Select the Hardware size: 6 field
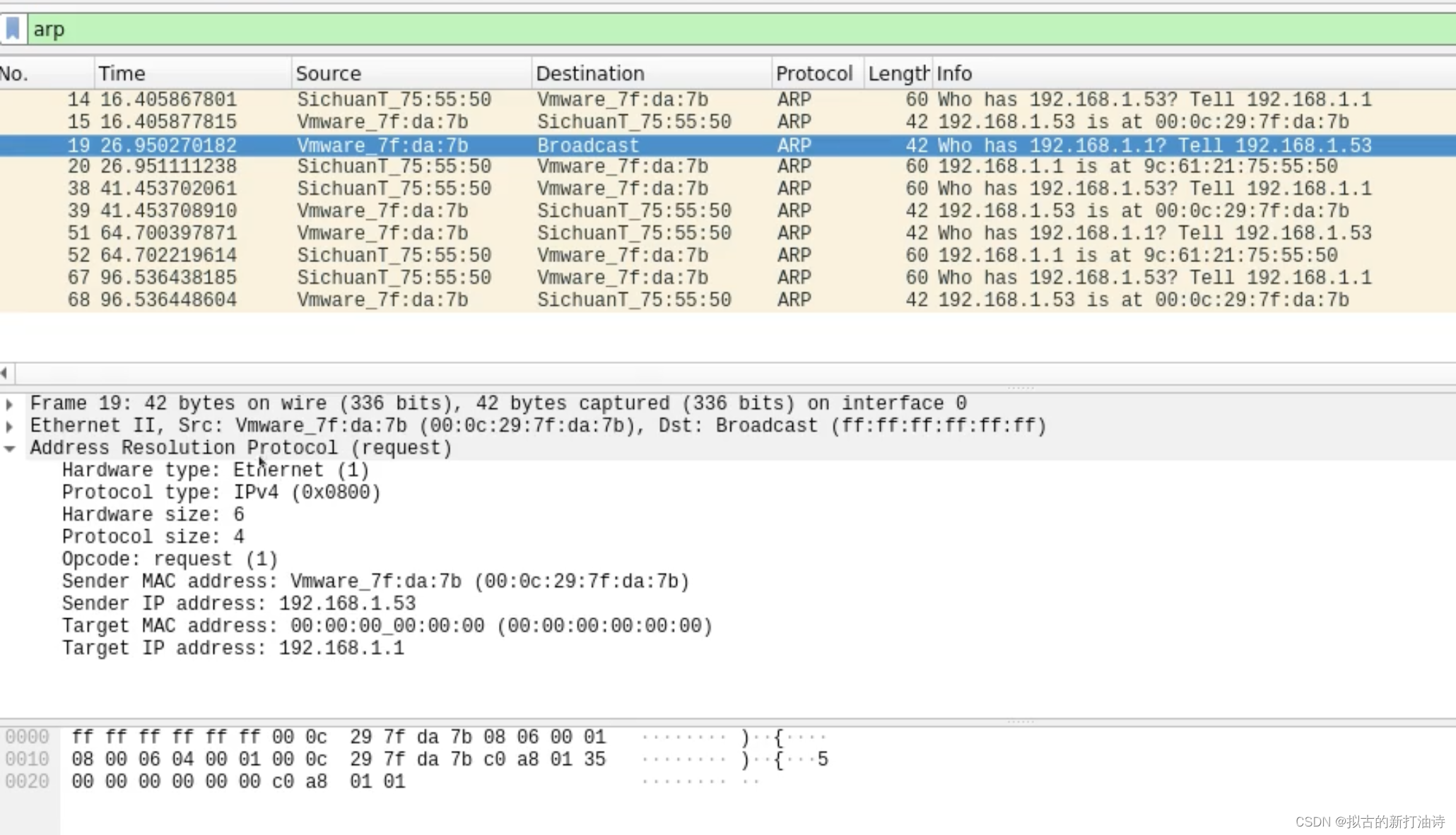Viewport: 1456px width, 835px height. click(x=153, y=515)
